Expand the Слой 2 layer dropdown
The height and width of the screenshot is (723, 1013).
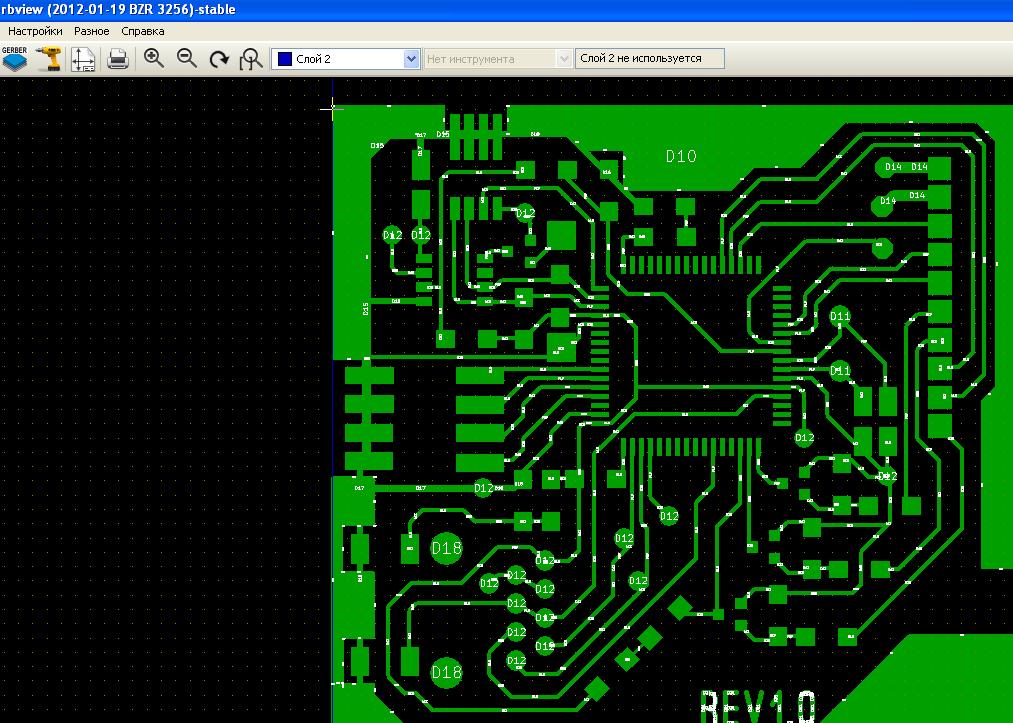tap(411, 59)
